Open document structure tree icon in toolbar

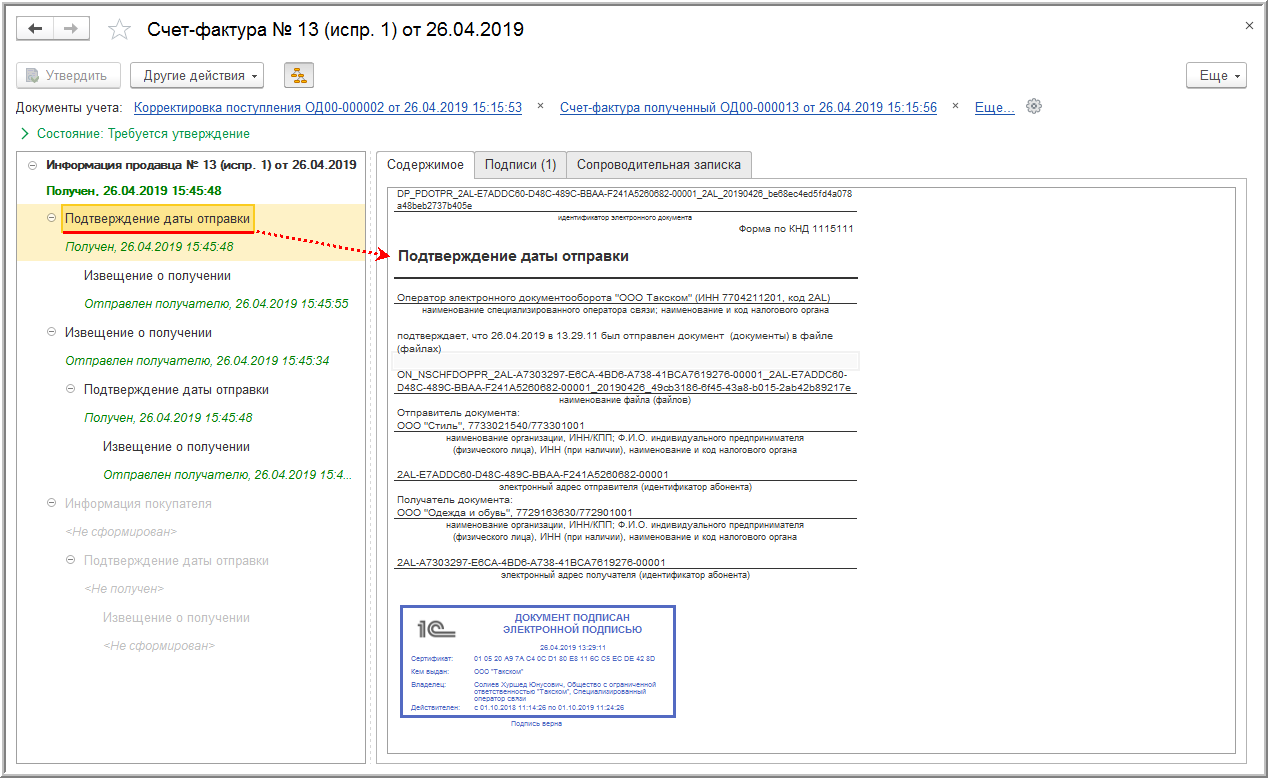click(299, 75)
